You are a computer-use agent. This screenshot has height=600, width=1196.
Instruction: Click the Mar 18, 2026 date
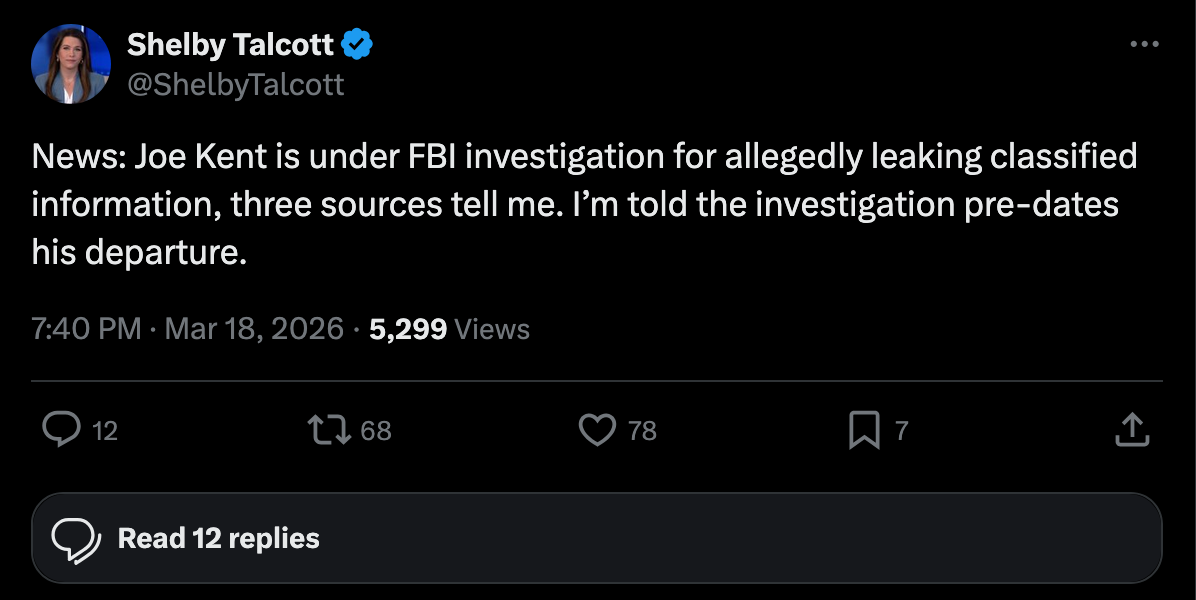254,329
